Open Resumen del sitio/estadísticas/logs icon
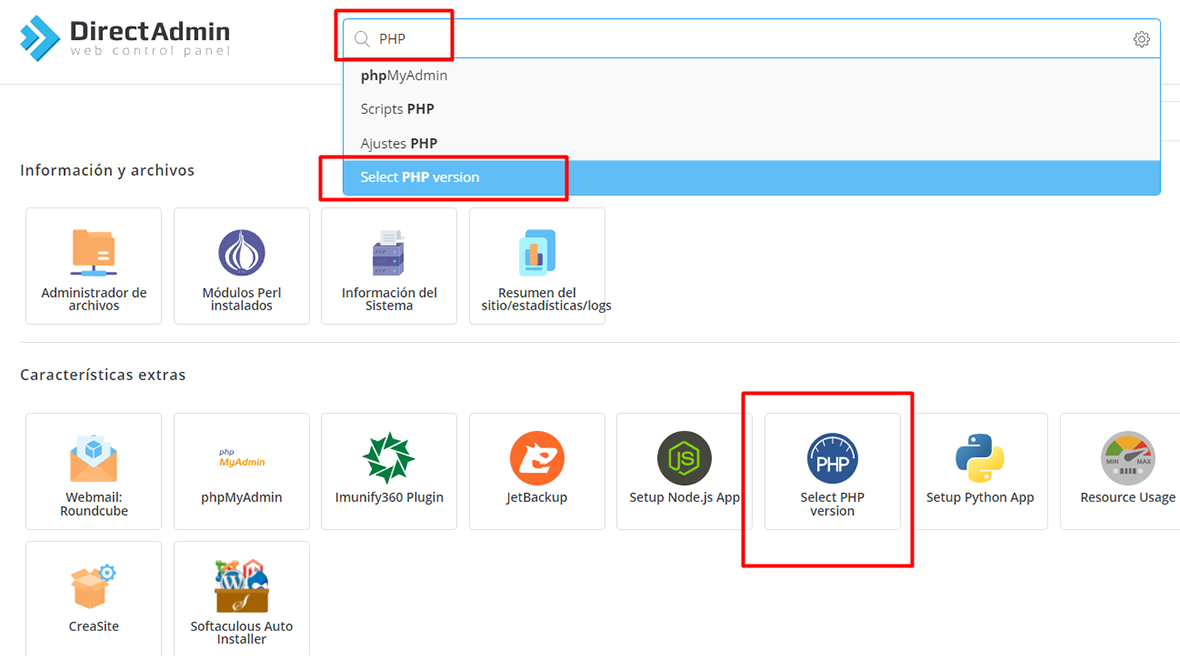The height and width of the screenshot is (656, 1180). [537, 253]
